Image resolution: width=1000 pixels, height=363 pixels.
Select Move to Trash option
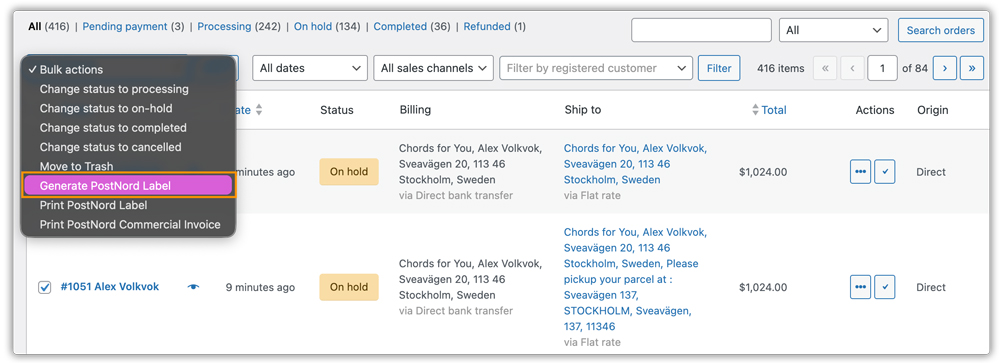(x=128, y=166)
